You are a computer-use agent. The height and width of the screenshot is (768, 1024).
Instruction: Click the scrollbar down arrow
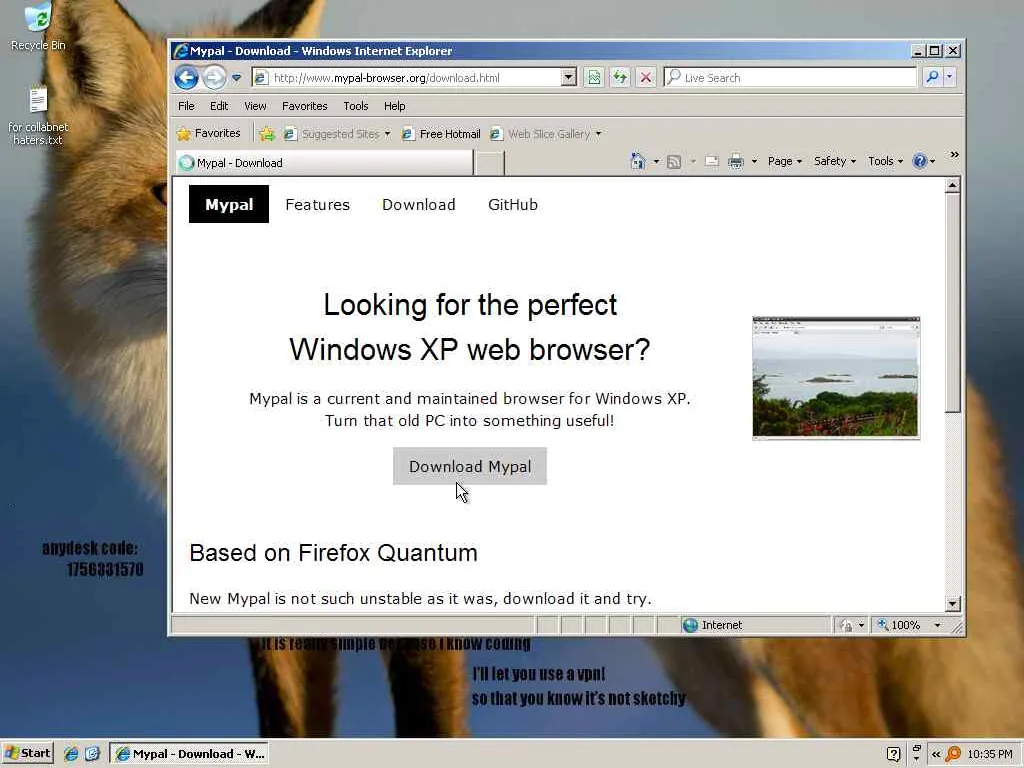click(952, 604)
